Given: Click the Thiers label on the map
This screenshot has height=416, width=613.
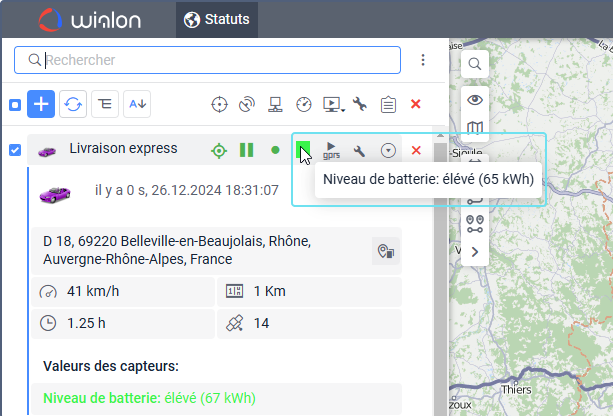Looking at the screenshot, I should [516, 389].
